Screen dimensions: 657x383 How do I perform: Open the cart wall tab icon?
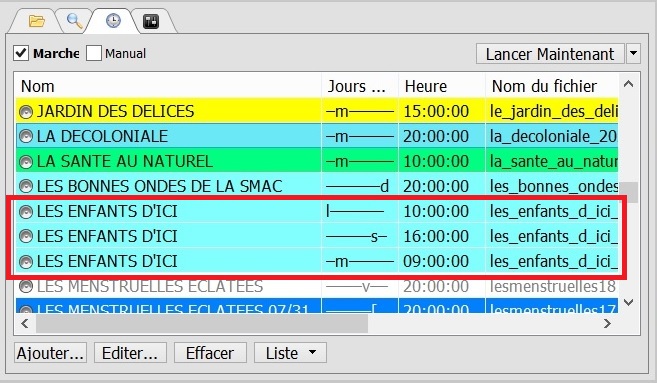[x=151, y=21]
